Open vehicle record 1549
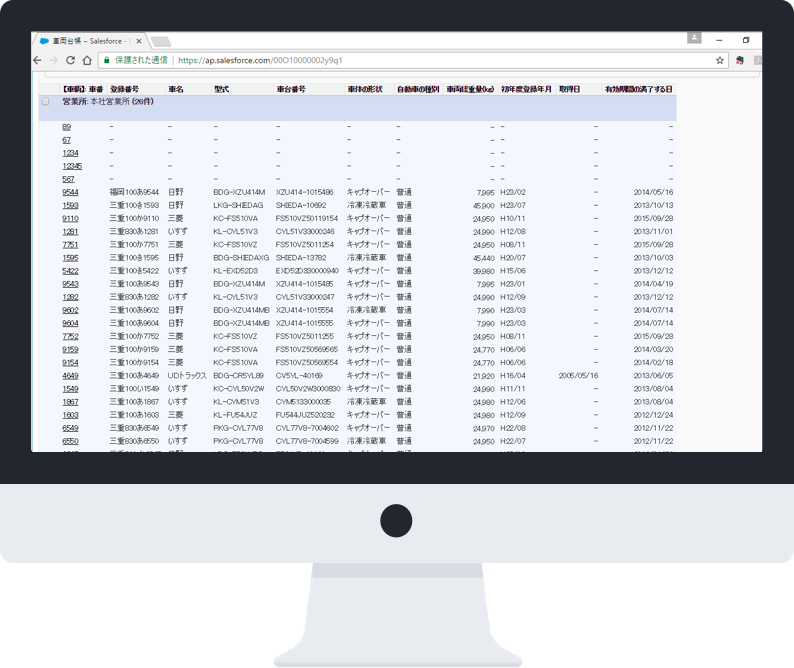 click(70, 389)
